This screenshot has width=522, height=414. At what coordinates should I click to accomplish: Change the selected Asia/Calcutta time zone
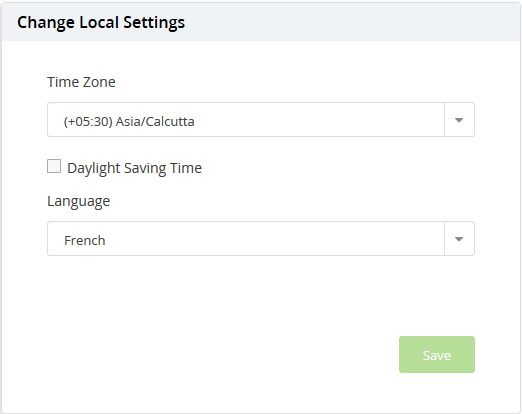(x=261, y=120)
